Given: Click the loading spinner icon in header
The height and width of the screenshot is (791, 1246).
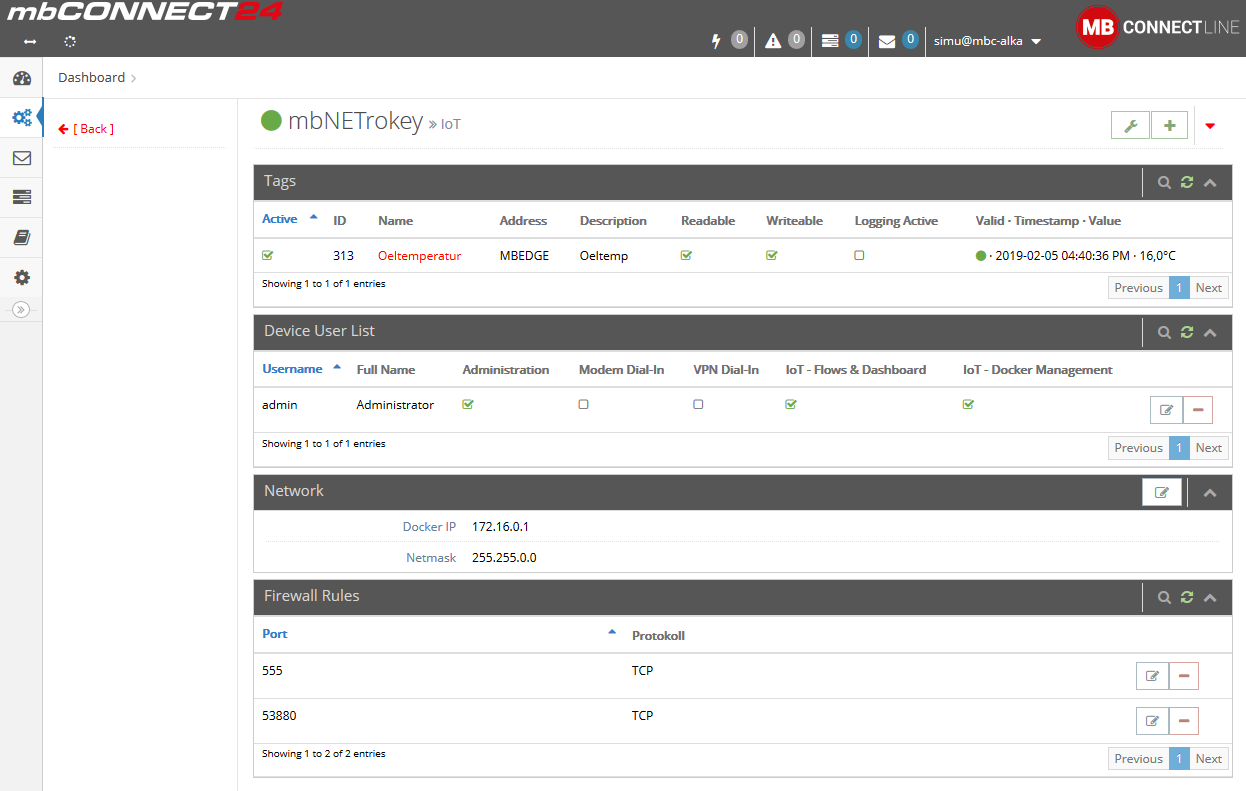Looking at the screenshot, I should click(x=70, y=42).
